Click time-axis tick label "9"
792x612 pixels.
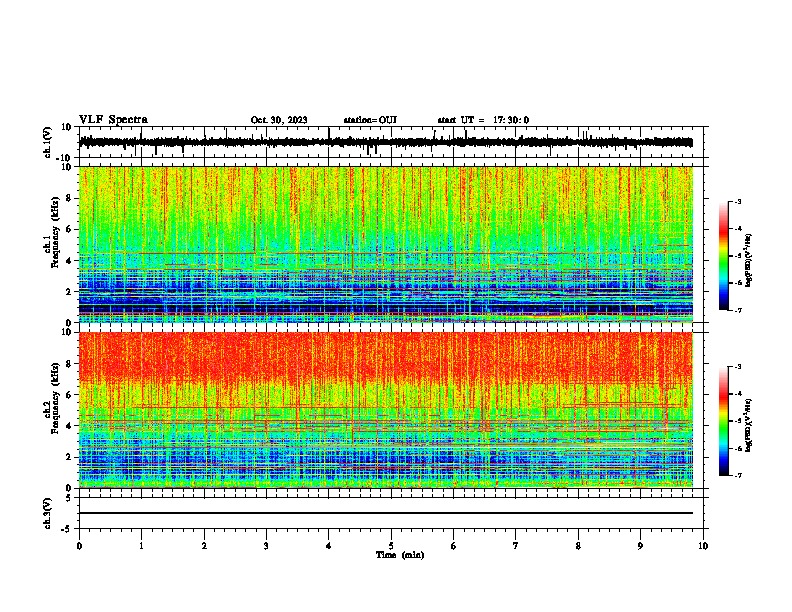[x=640, y=546]
